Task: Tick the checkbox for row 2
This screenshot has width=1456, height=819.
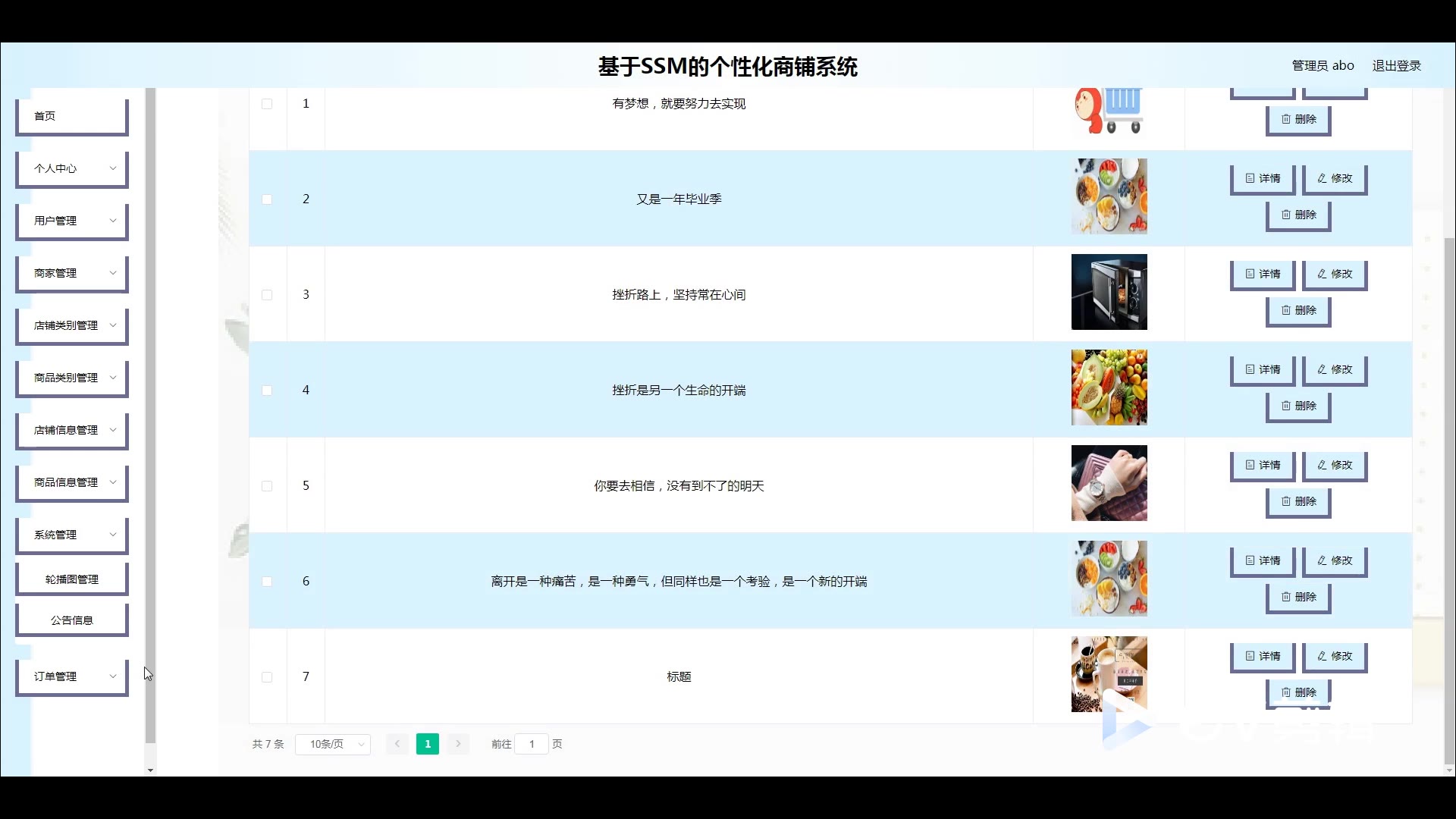Action: point(267,199)
